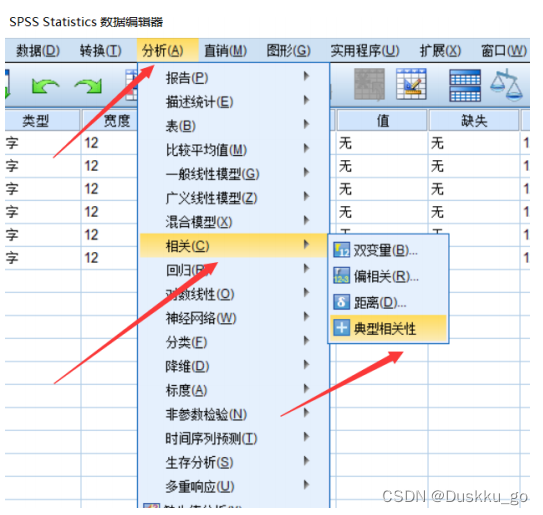Click the 偏相关(R) partial correlation icon

point(341,276)
